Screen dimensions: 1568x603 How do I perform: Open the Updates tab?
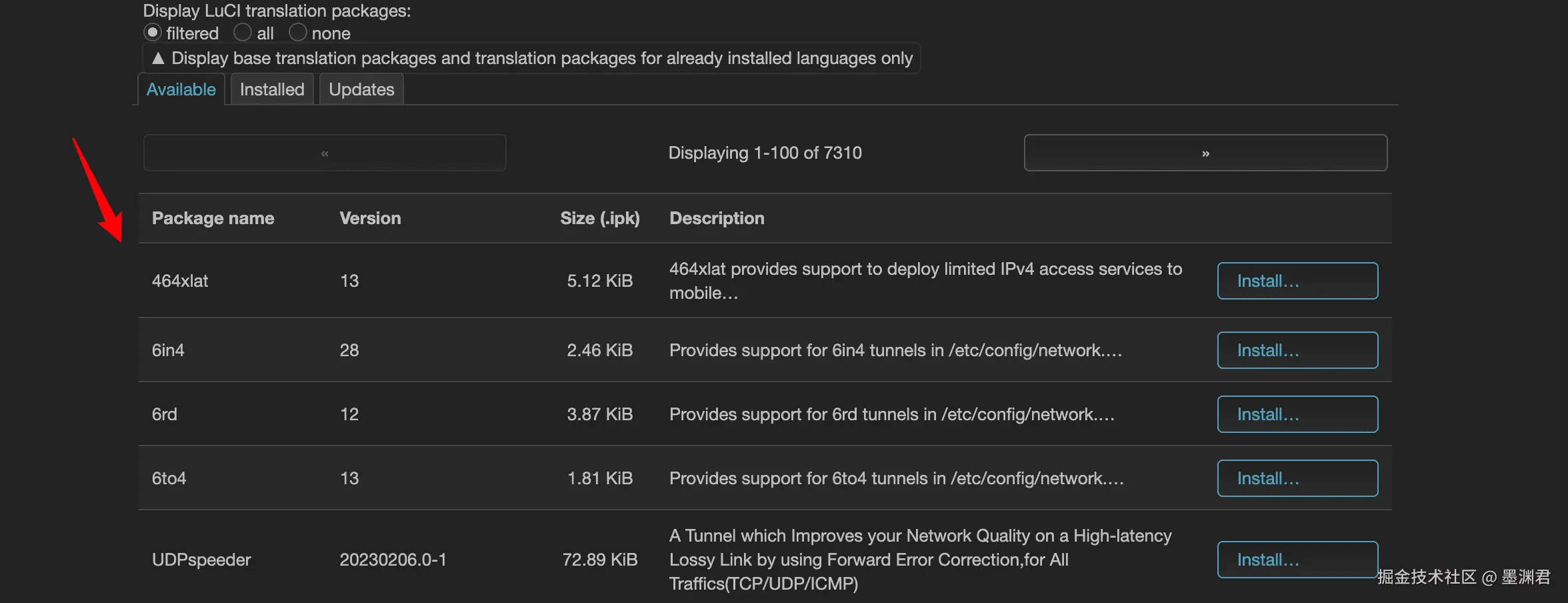[361, 89]
